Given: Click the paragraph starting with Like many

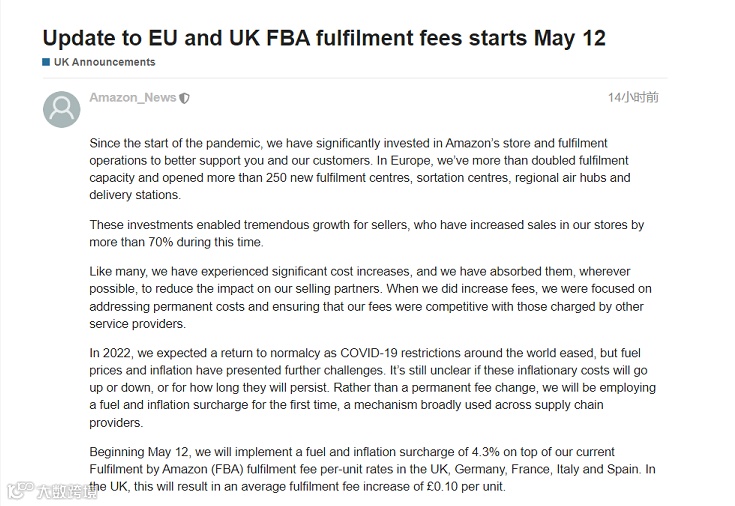Looking at the screenshot, I should 370,297.
